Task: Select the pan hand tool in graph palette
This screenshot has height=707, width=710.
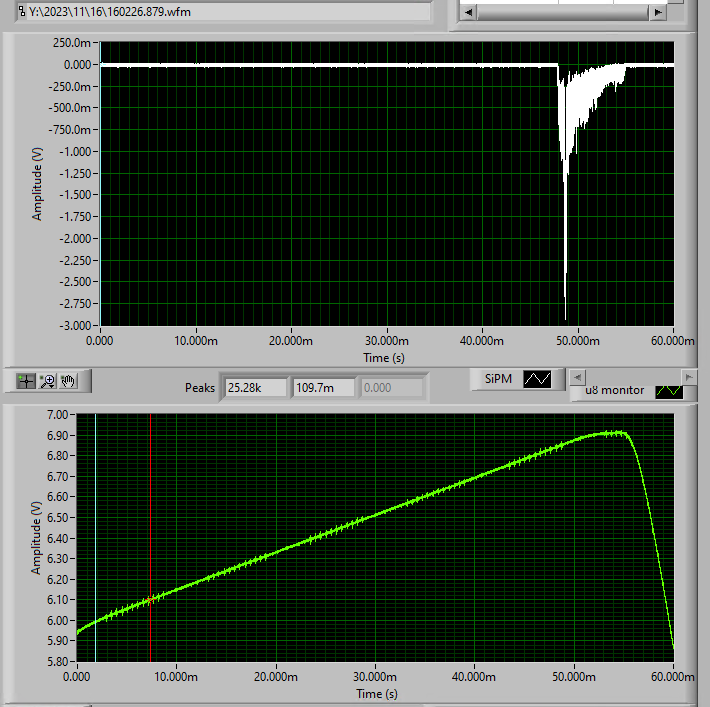Action: click(x=68, y=381)
